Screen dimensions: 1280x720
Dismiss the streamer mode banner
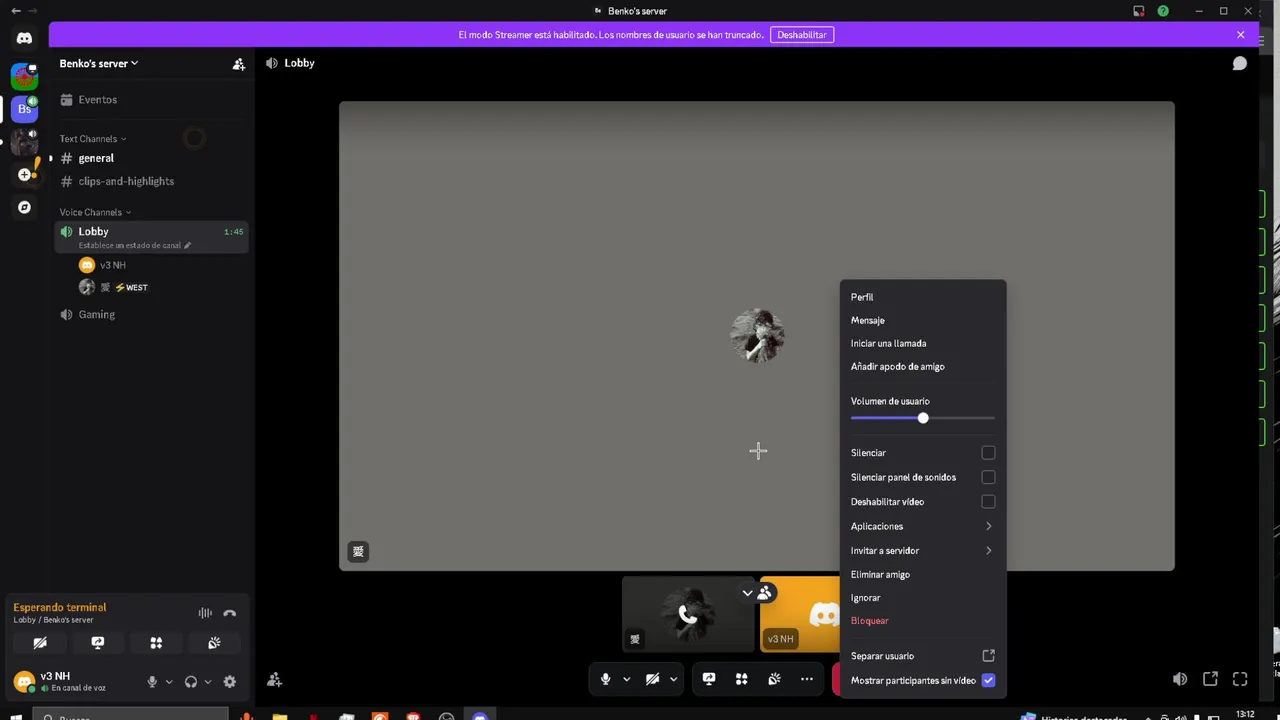1240,35
